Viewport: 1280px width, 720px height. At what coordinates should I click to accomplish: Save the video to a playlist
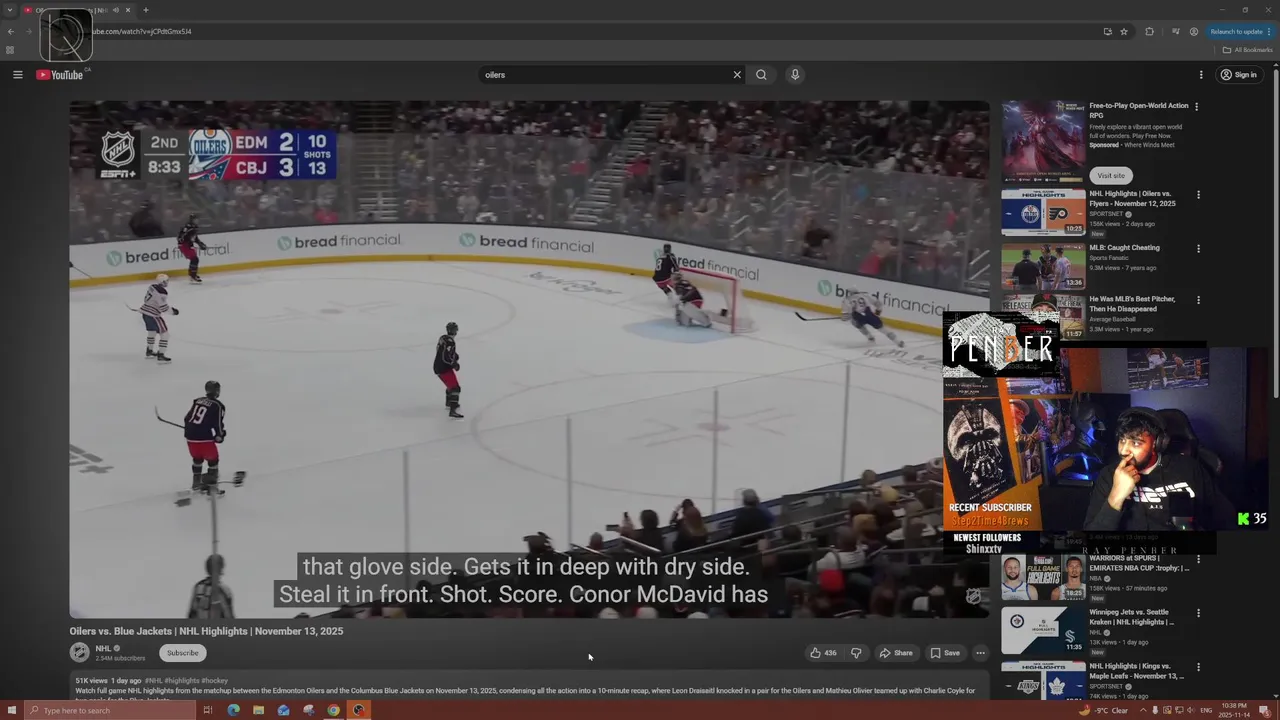pos(945,653)
